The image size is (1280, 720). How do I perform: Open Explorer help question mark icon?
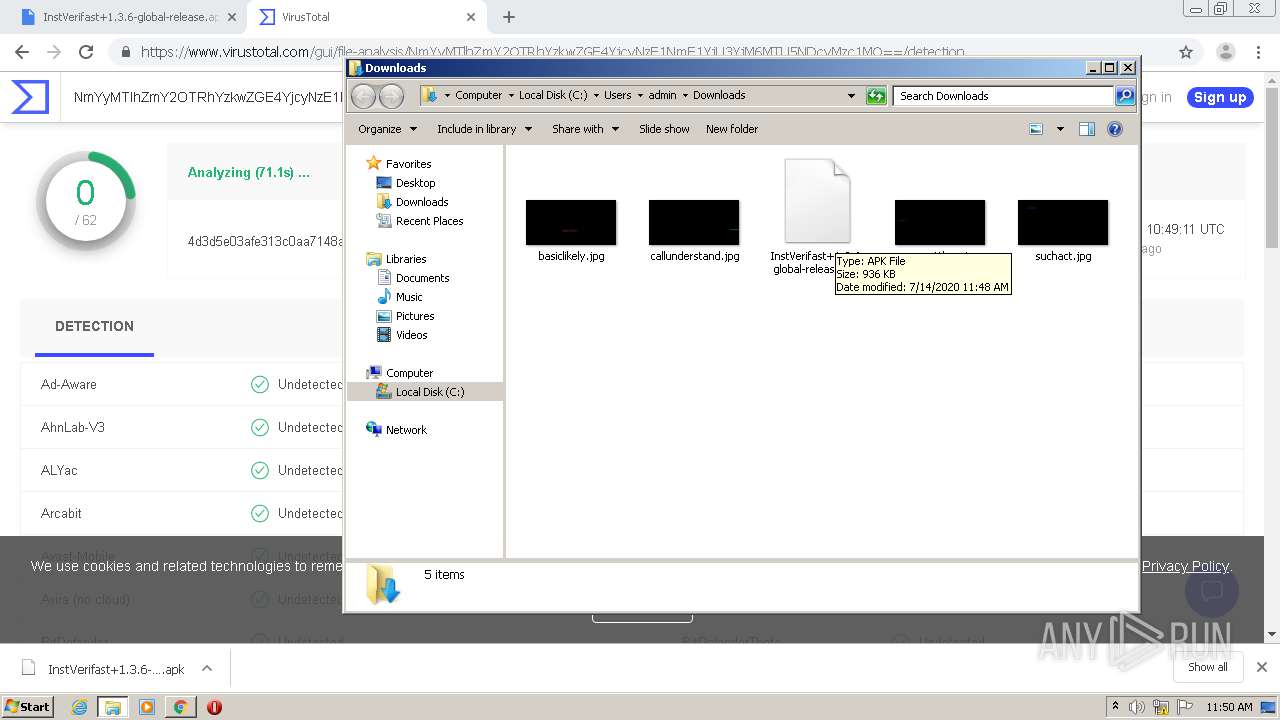(x=1115, y=129)
